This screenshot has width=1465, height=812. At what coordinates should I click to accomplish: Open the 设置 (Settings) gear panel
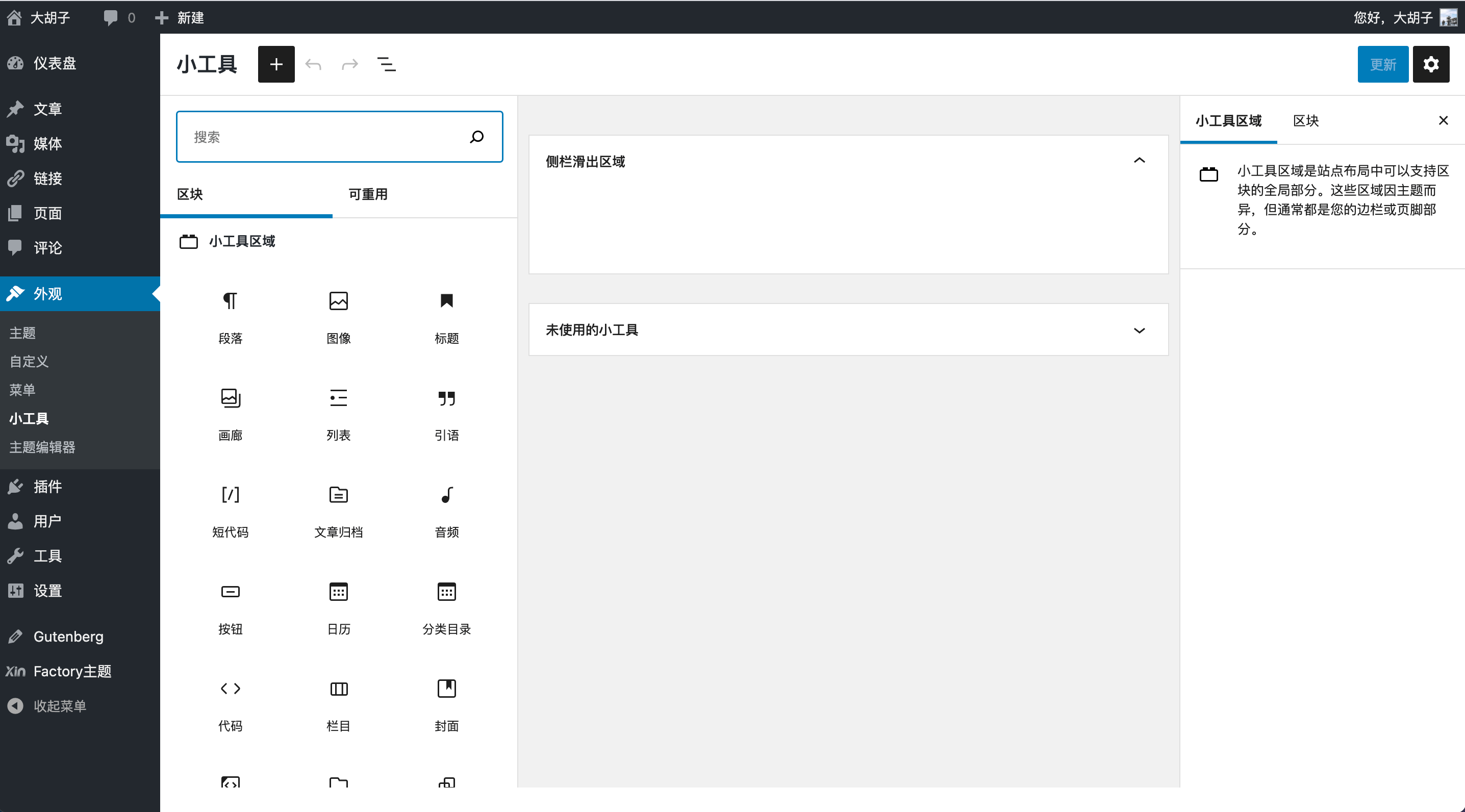coord(1431,64)
